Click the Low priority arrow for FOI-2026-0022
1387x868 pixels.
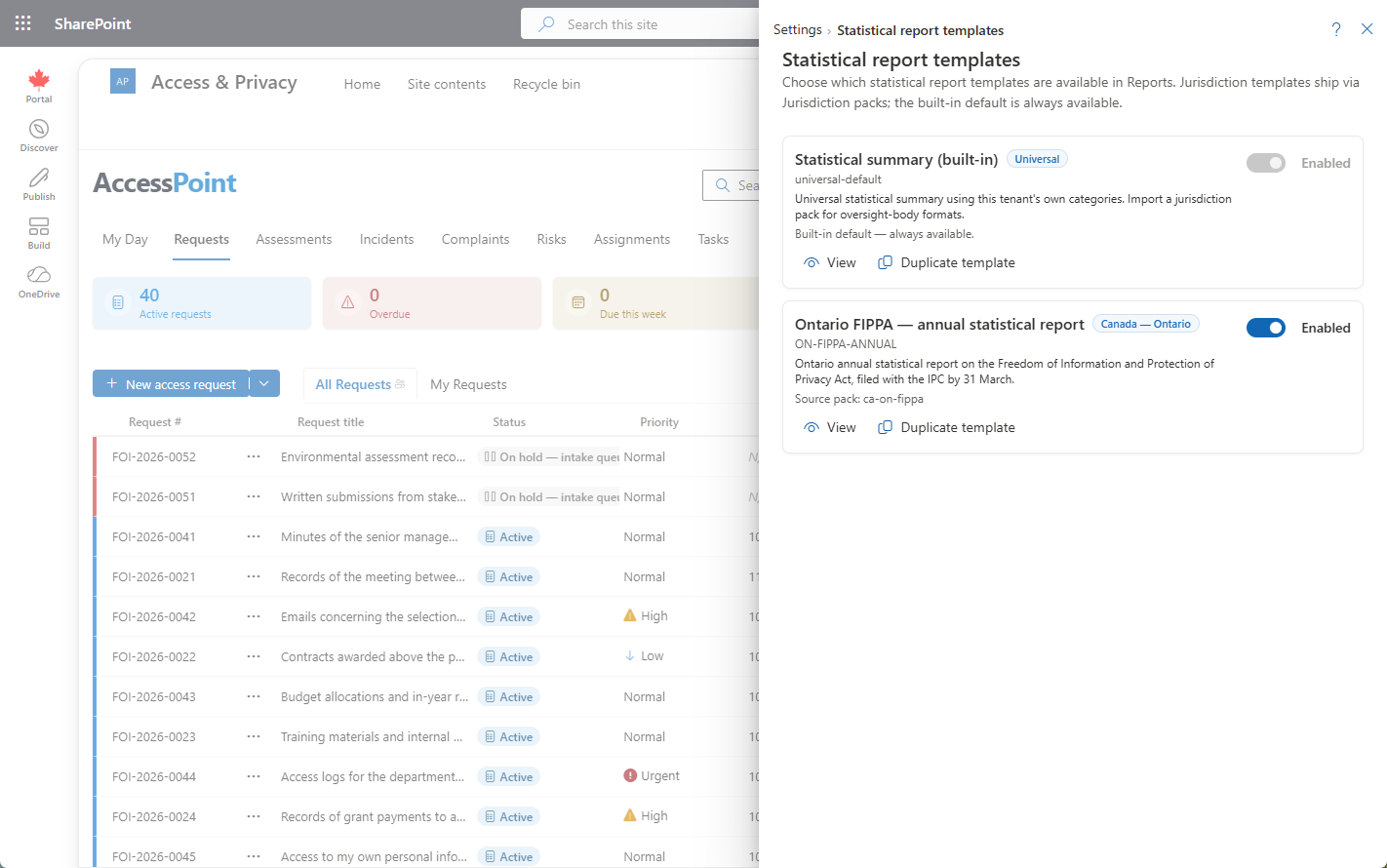tap(630, 656)
